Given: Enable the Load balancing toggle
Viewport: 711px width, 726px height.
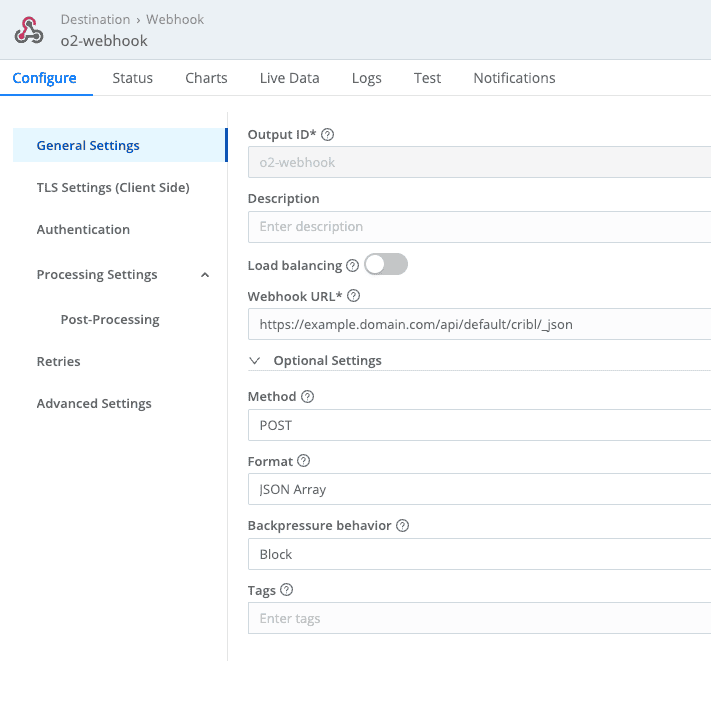Looking at the screenshot, I should tap(386, 265).
